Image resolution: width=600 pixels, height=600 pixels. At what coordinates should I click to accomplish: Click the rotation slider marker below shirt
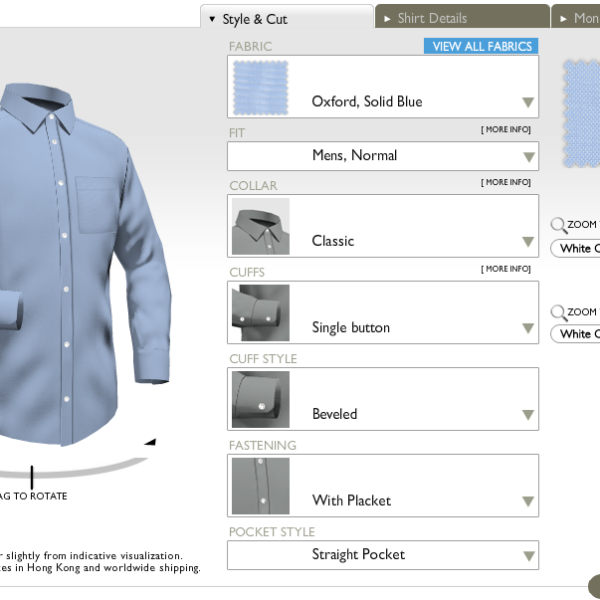(x=32, y=477)
